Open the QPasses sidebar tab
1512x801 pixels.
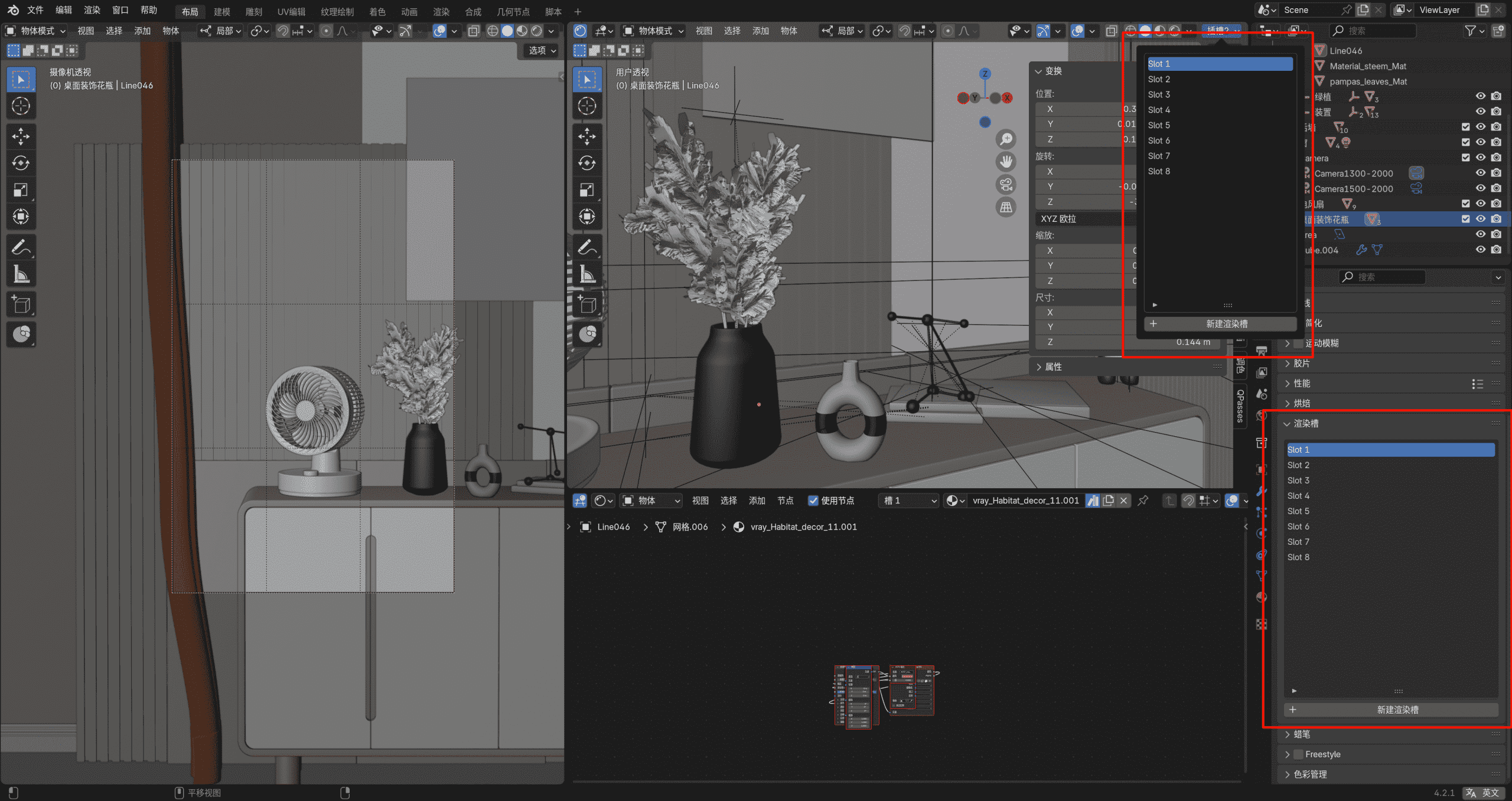coord(1240,406)
